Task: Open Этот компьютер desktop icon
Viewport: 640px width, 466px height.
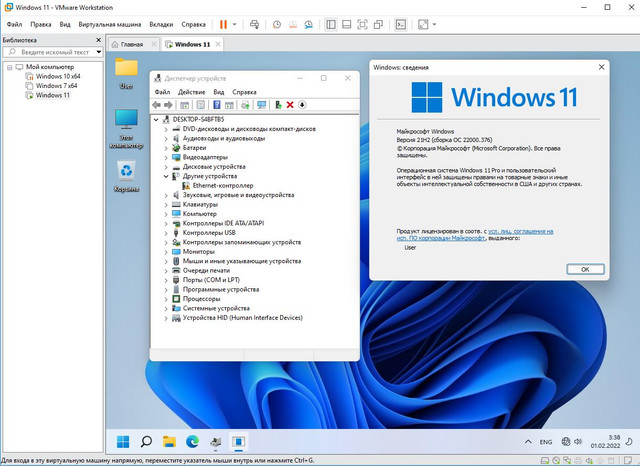Action: point(126,129)
